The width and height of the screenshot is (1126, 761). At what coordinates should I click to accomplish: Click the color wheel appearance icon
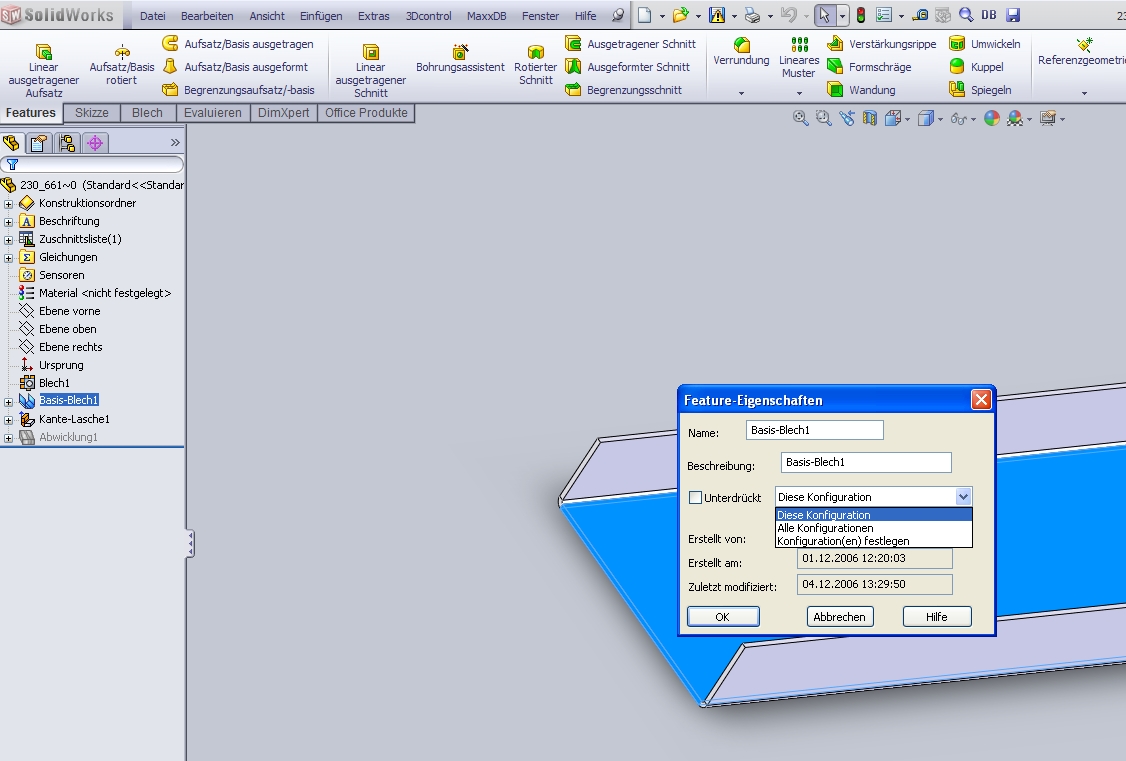coord(992,118)
